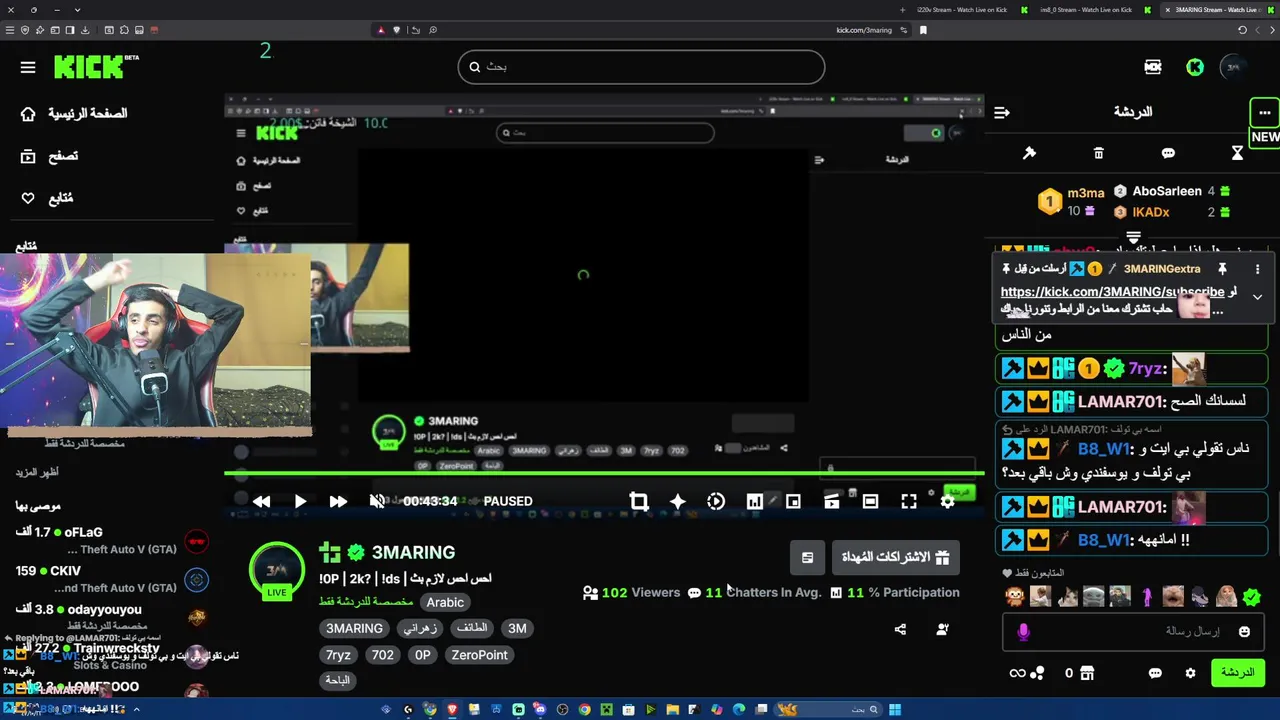Image resolution: width=1280 pixels, height=720 pixels.
Task: Switch to i220v Stream browser tab
Action: click(x=962, y=10)
